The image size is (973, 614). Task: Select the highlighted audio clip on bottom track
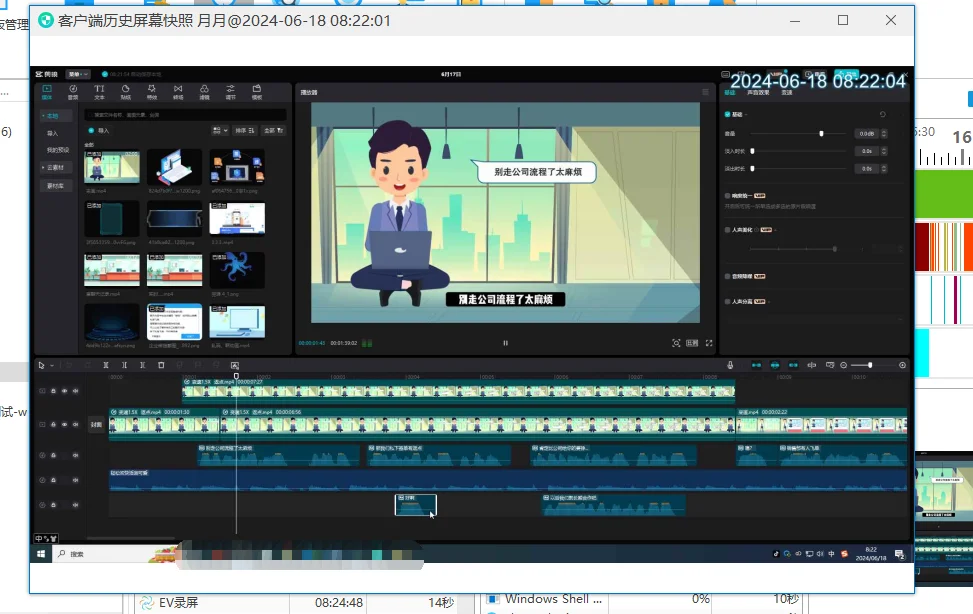pyautogui.click(x=416, y=505)
